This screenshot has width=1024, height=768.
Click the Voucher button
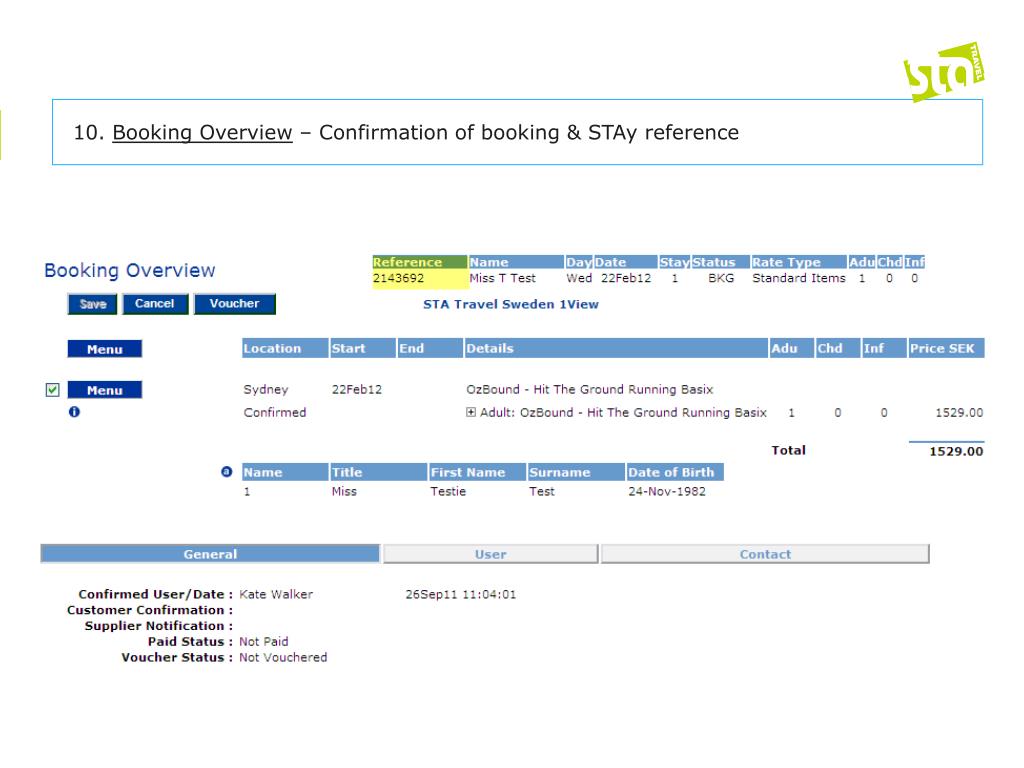click(234, 304)
